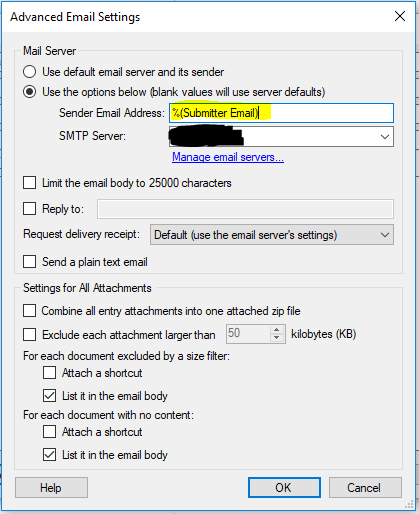Select Use the options below radio button
419x514 pixels.
tap(29, 92)
